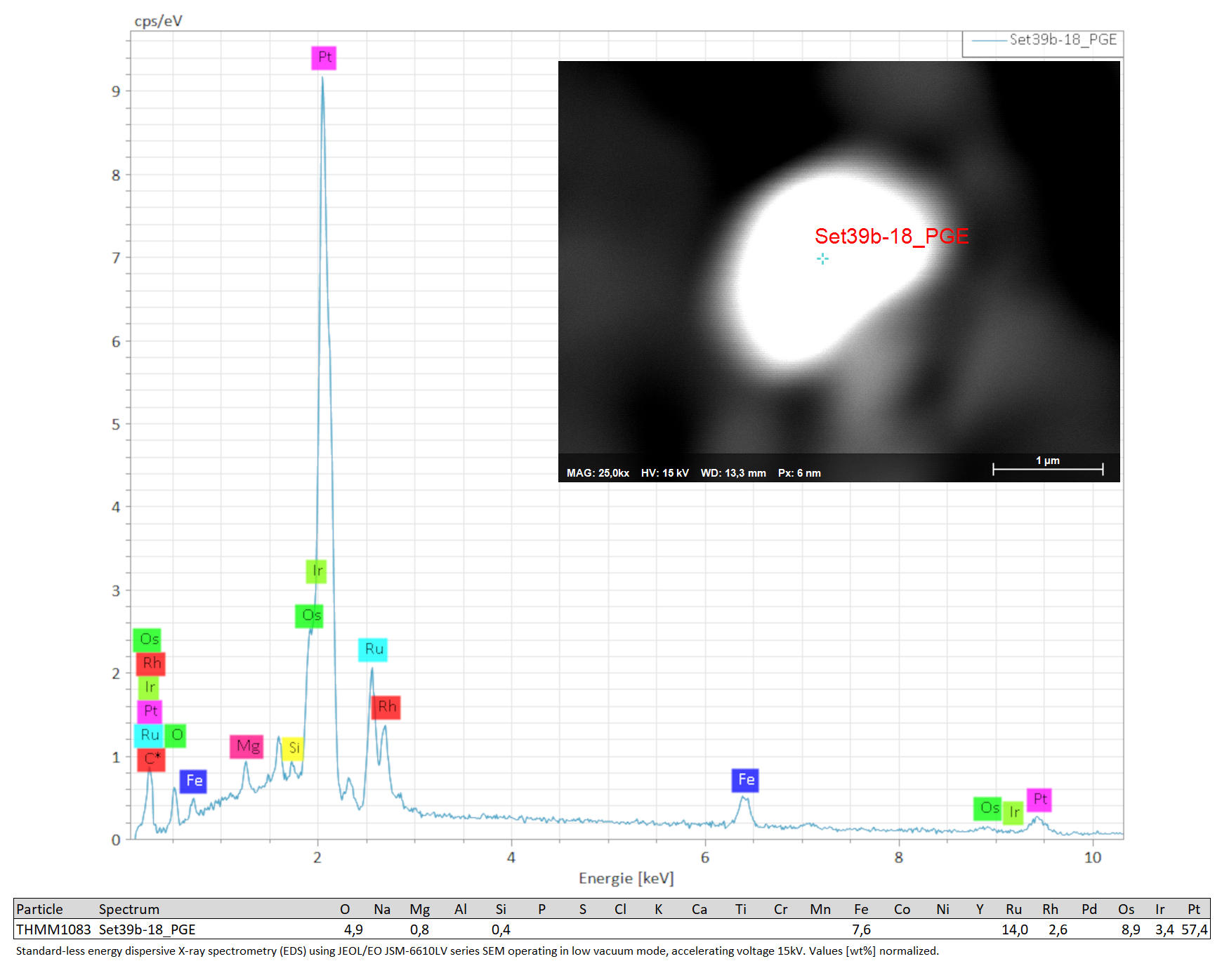Click the Ru value 14,0
Viewport: 1222px width, 980px height.
tap(1015, 929)
